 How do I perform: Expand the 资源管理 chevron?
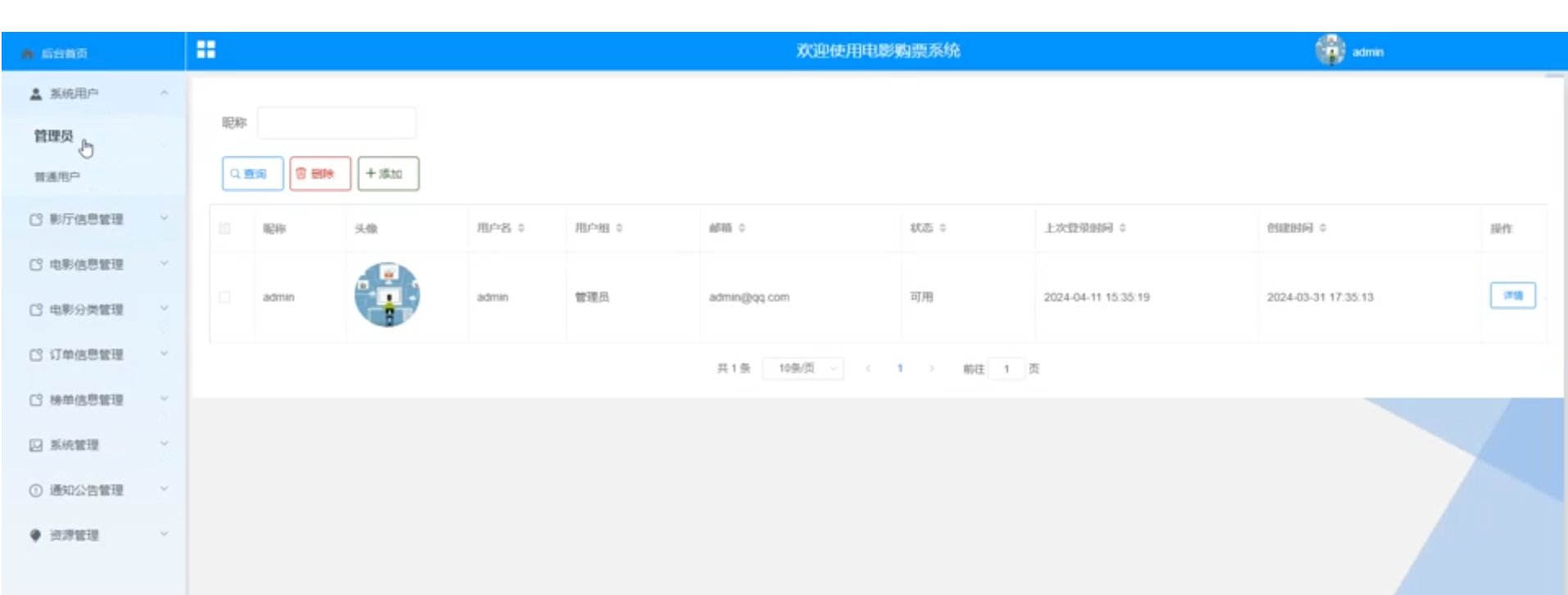164,534
